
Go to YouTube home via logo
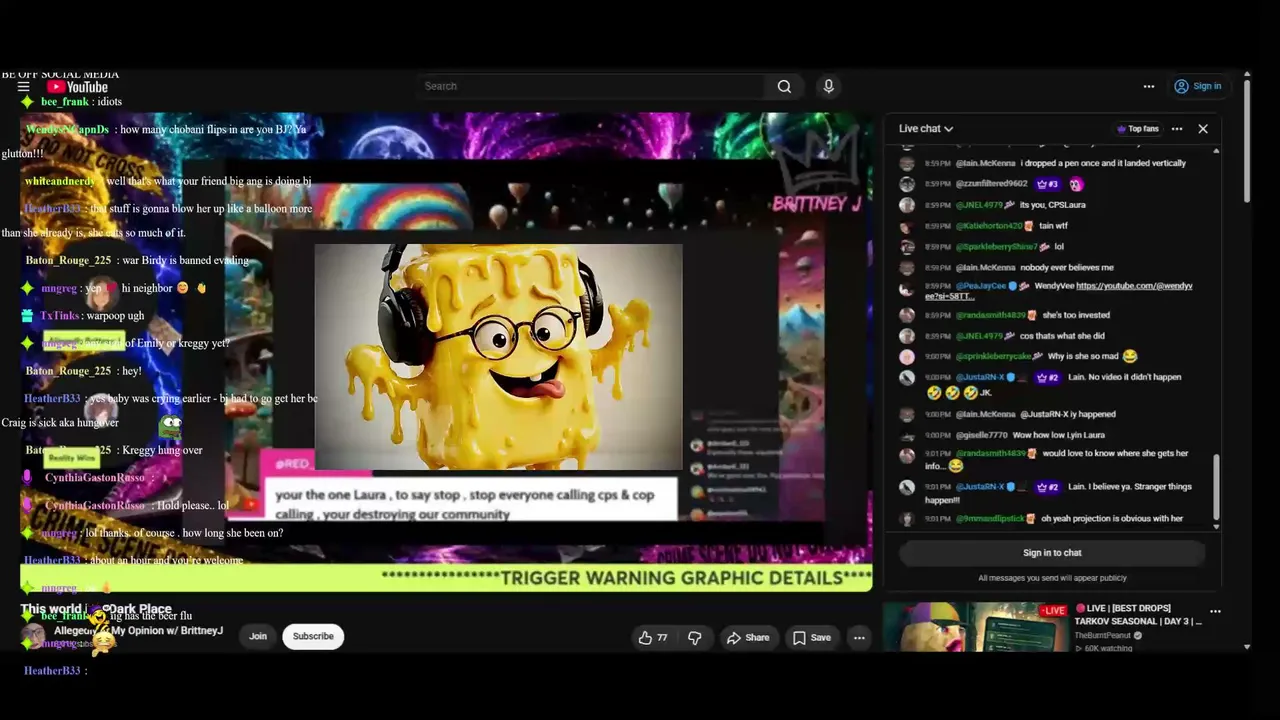pyautogui.click(x=77, y=87)
